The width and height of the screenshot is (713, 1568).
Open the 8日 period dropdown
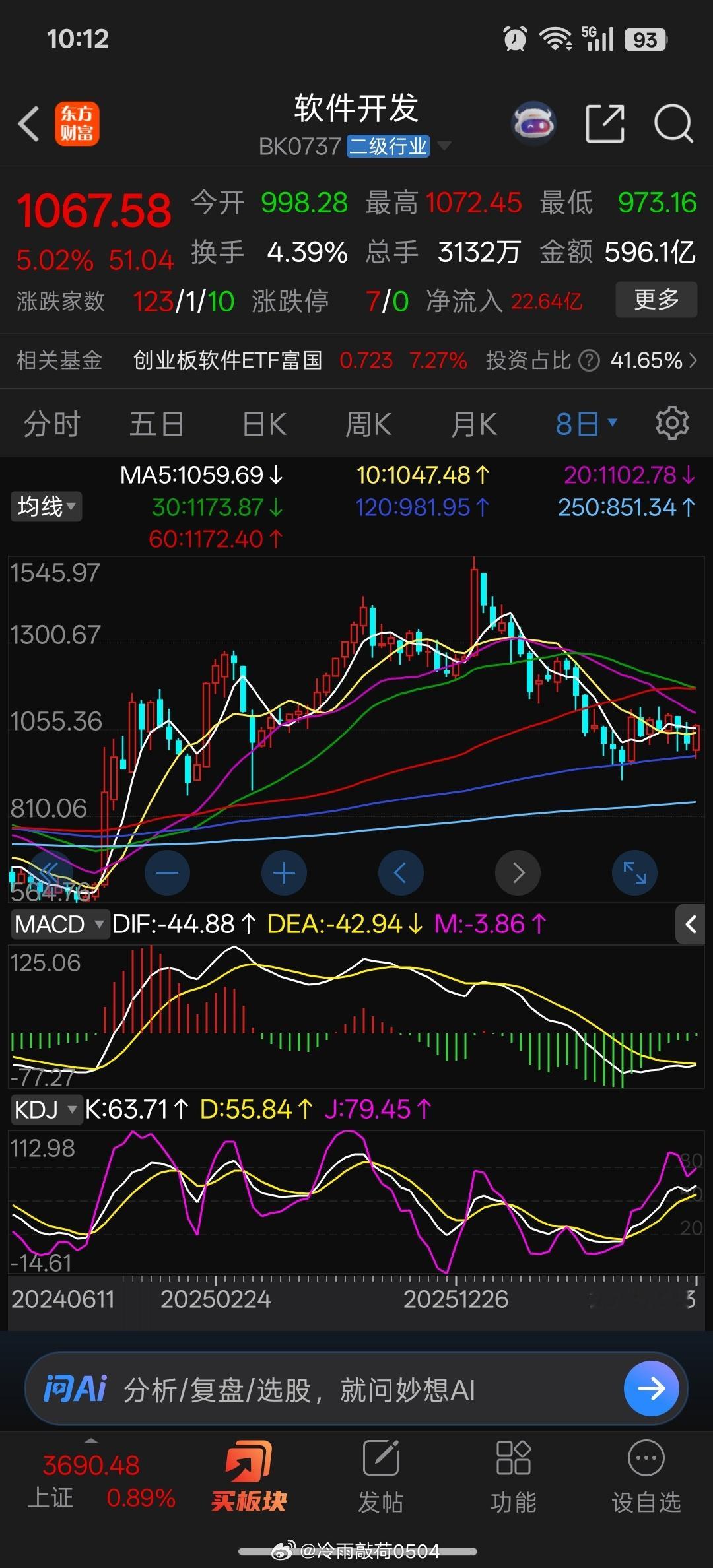(x=586, y=424)
